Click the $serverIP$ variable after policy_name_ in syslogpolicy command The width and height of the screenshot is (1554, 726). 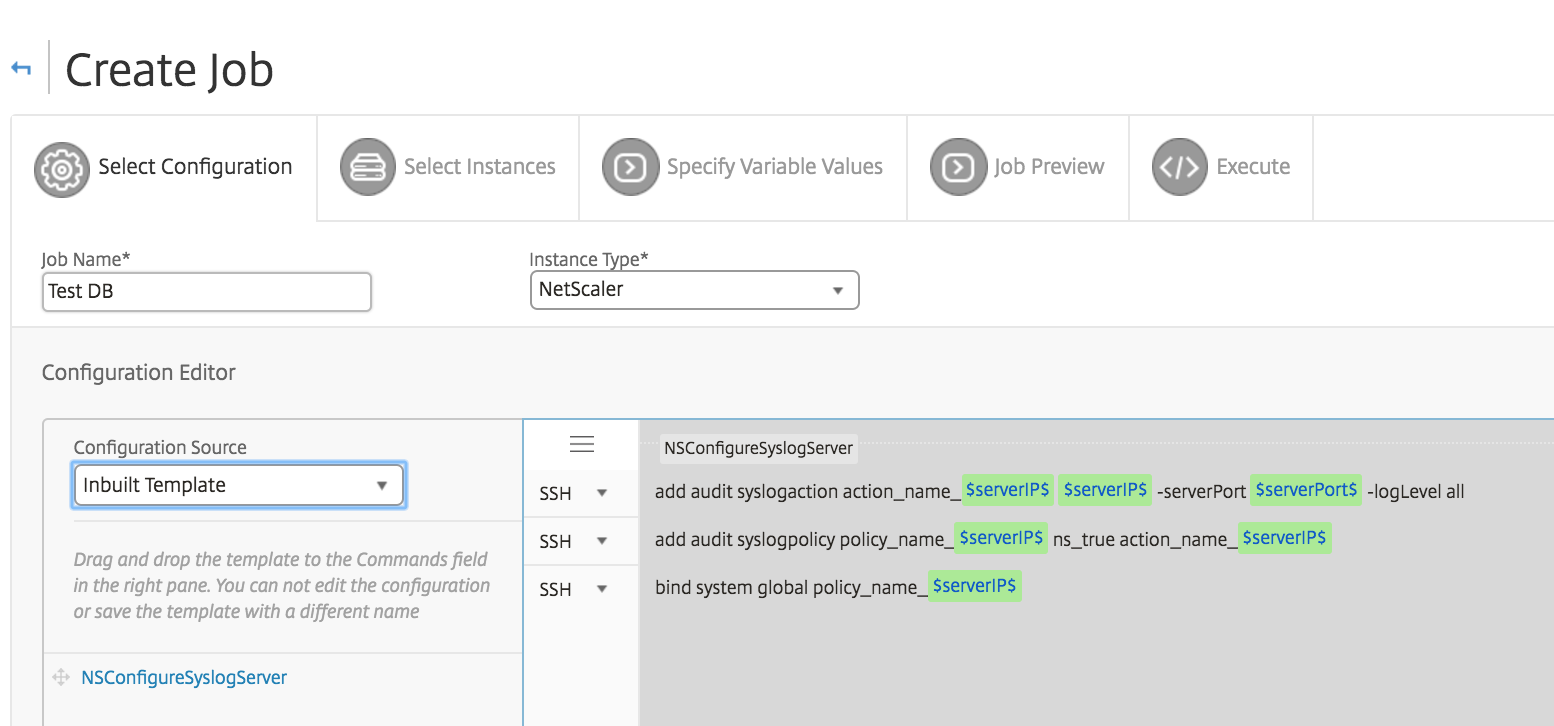click(1001, 538)
